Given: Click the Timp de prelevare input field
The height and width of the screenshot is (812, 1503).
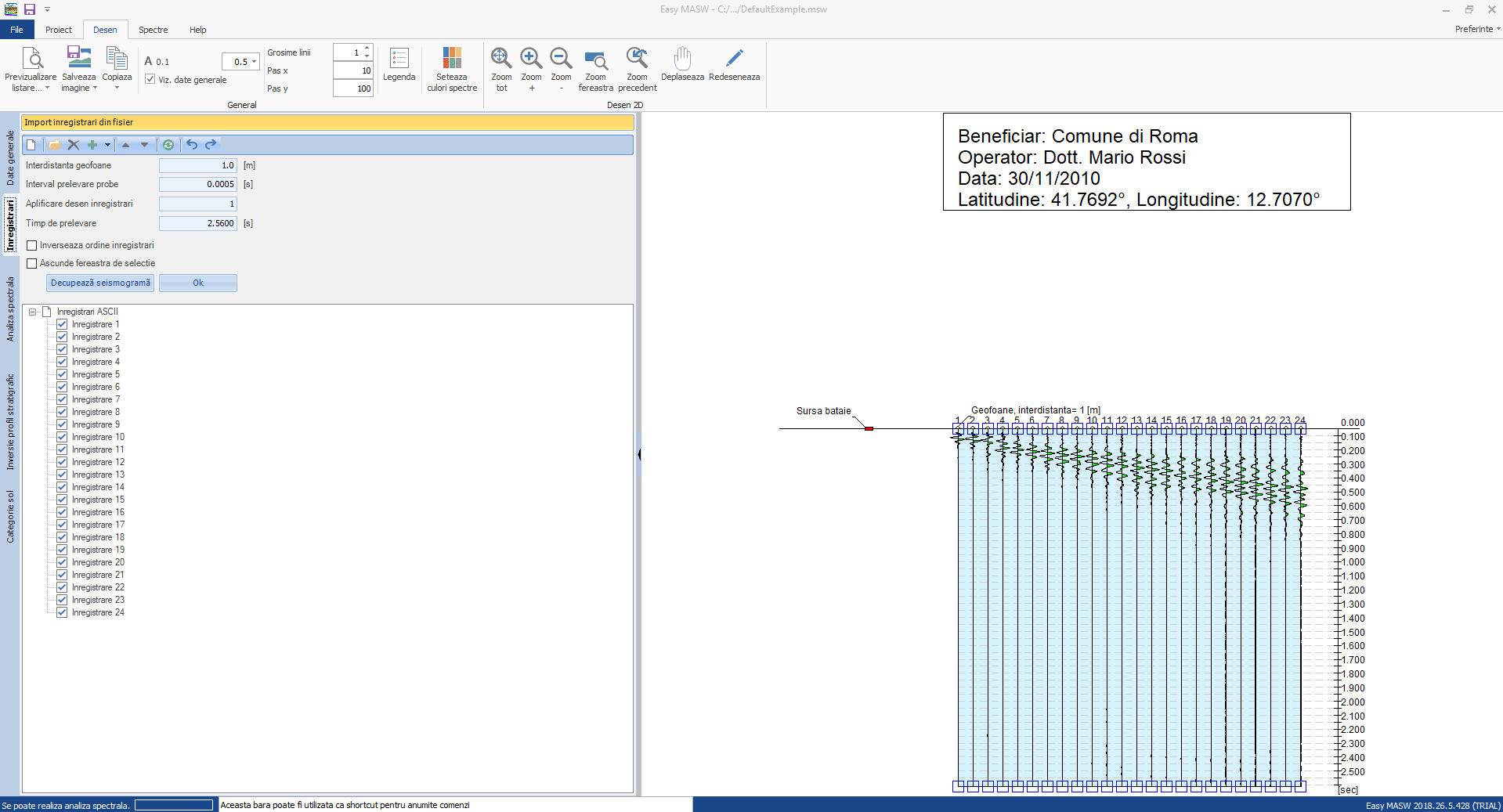Looking at the screenshot, I should [x=198, y=223].
